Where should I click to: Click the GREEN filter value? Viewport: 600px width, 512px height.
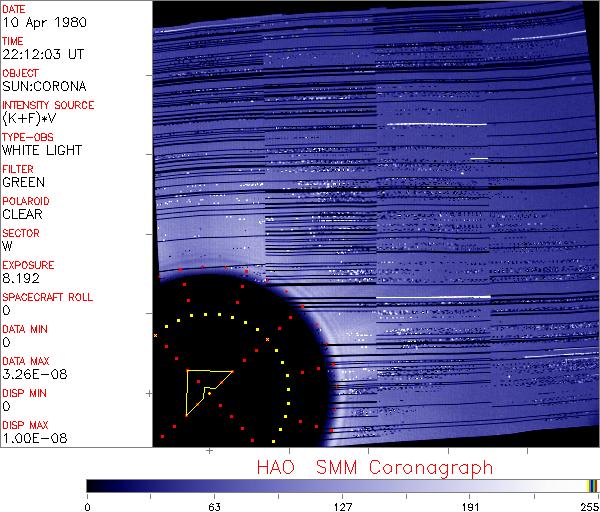point(23,183)
